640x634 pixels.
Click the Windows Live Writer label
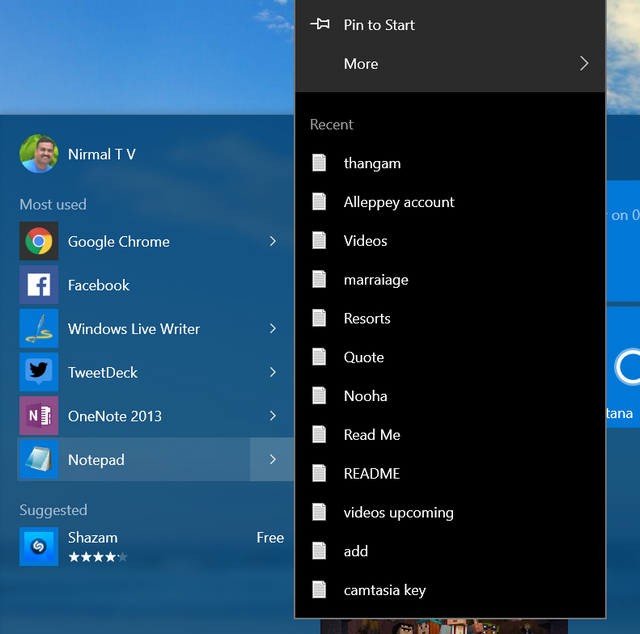[x=134, y=329]
